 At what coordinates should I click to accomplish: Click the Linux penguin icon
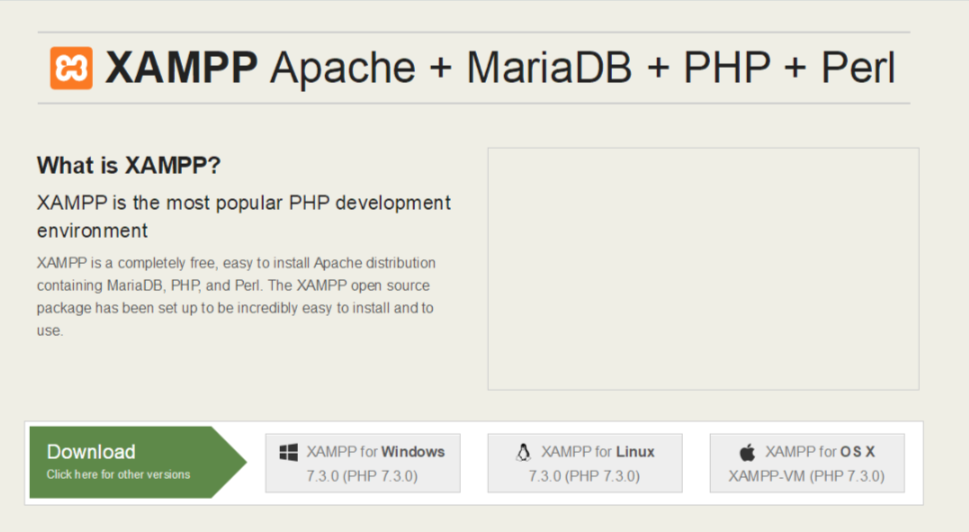coord(523,452)
